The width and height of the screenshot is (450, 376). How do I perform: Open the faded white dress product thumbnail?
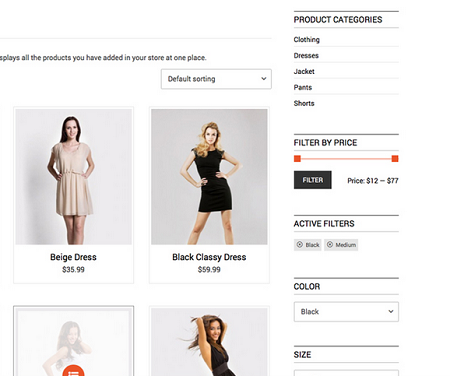(x=74, y=342)
